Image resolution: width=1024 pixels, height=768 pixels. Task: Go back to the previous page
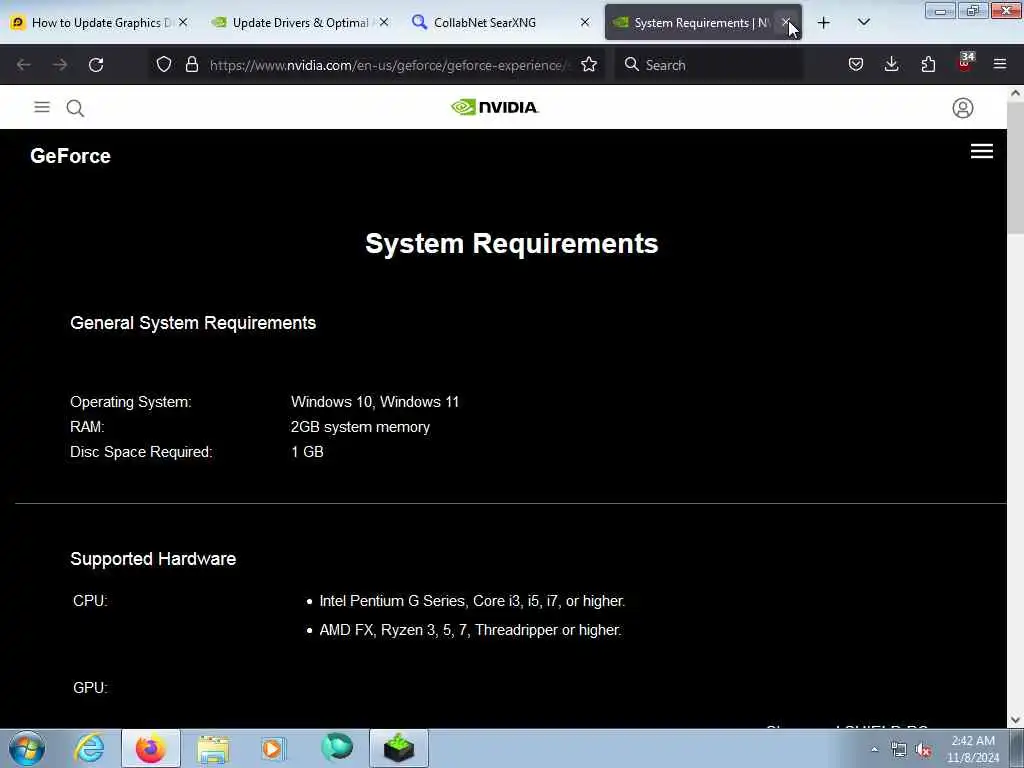24,65
